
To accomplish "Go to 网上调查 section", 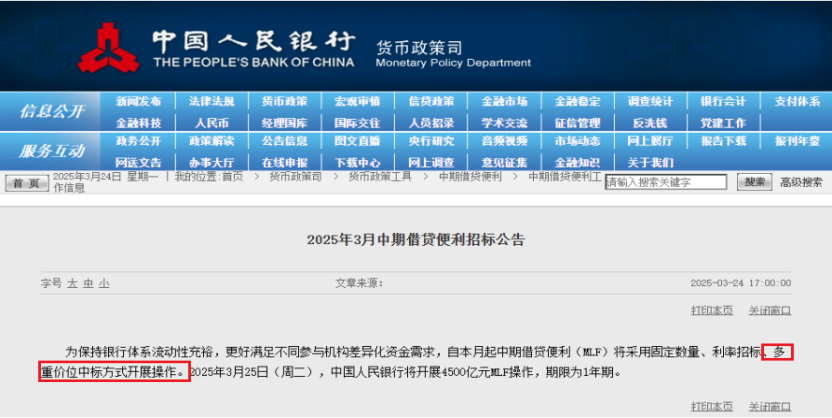I will pyautogui.click(x=431, y=163).
